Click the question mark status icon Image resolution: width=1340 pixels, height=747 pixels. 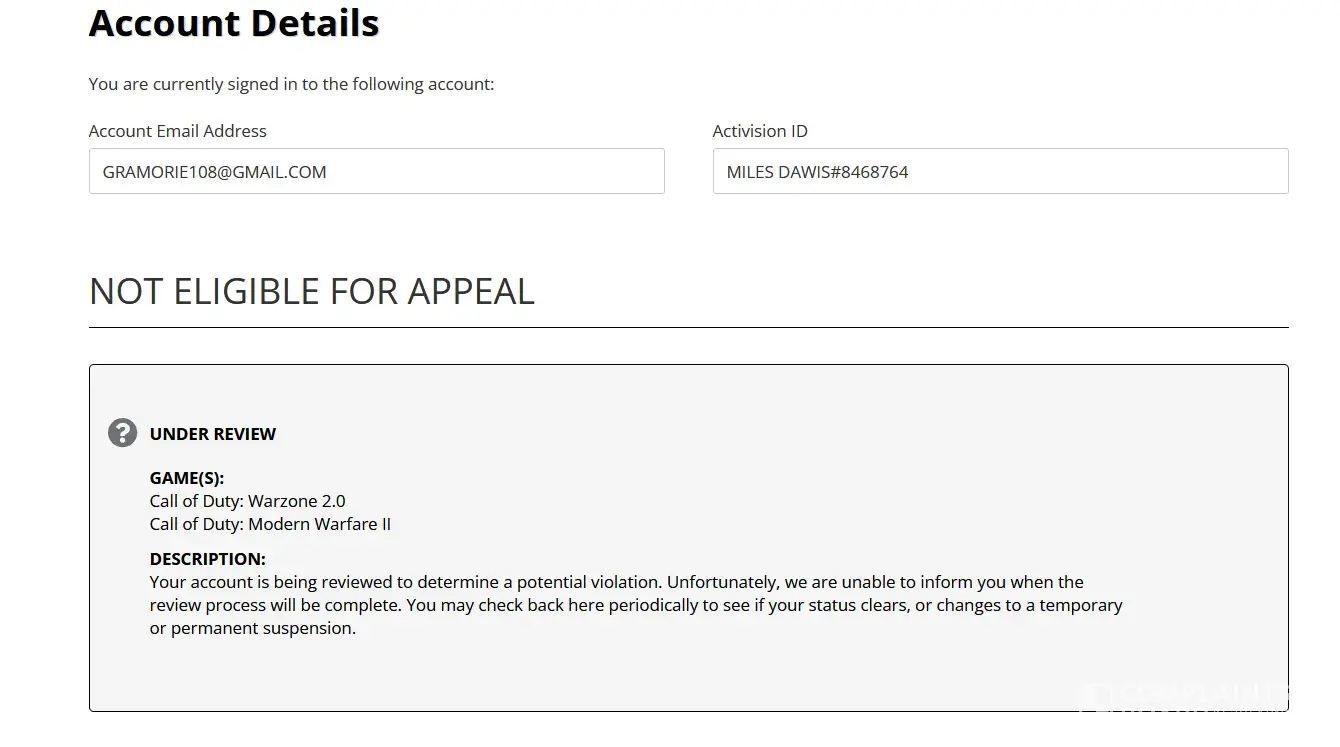122,433
